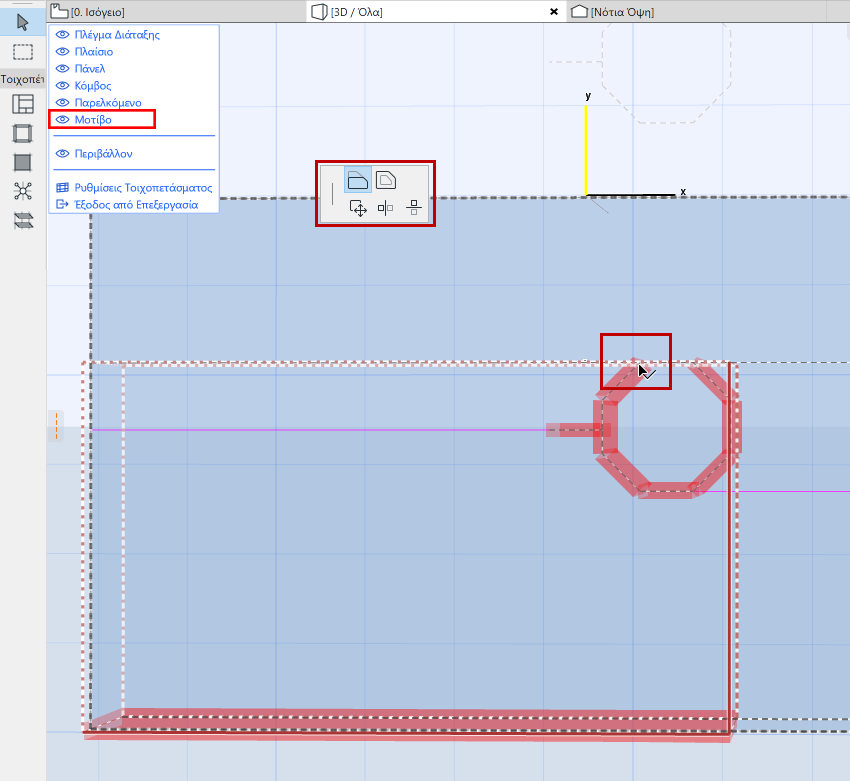Viewport: 850px width, 781px height.
Task: Close the 3D / Όλα view tab
Action: tap(554, 12)
